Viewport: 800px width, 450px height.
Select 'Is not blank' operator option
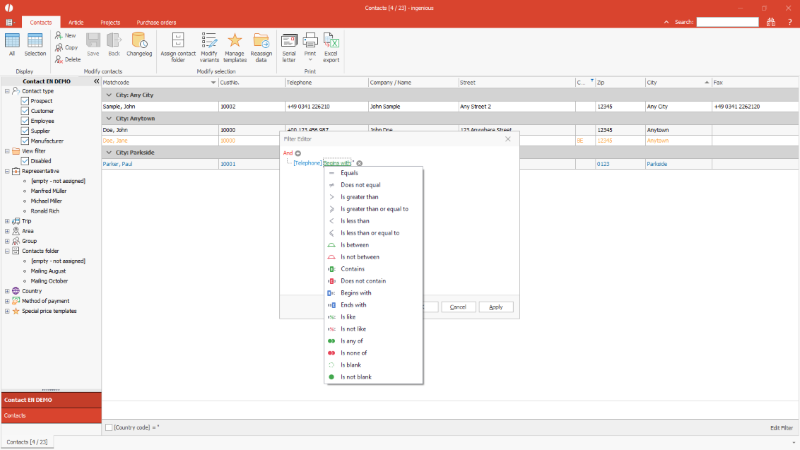pyautogui.click(x=357, y=376)
